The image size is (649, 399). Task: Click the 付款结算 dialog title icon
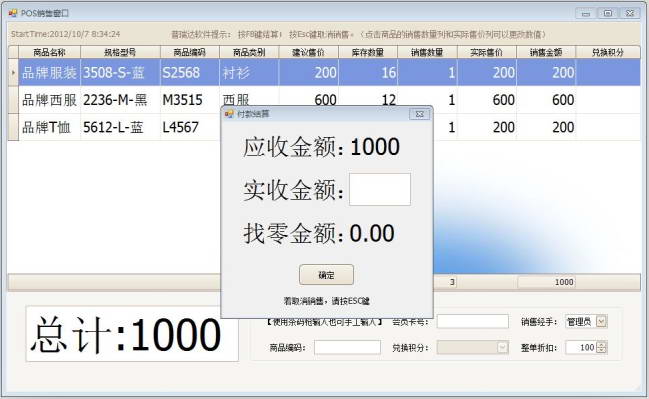click(x=229, y=114)
